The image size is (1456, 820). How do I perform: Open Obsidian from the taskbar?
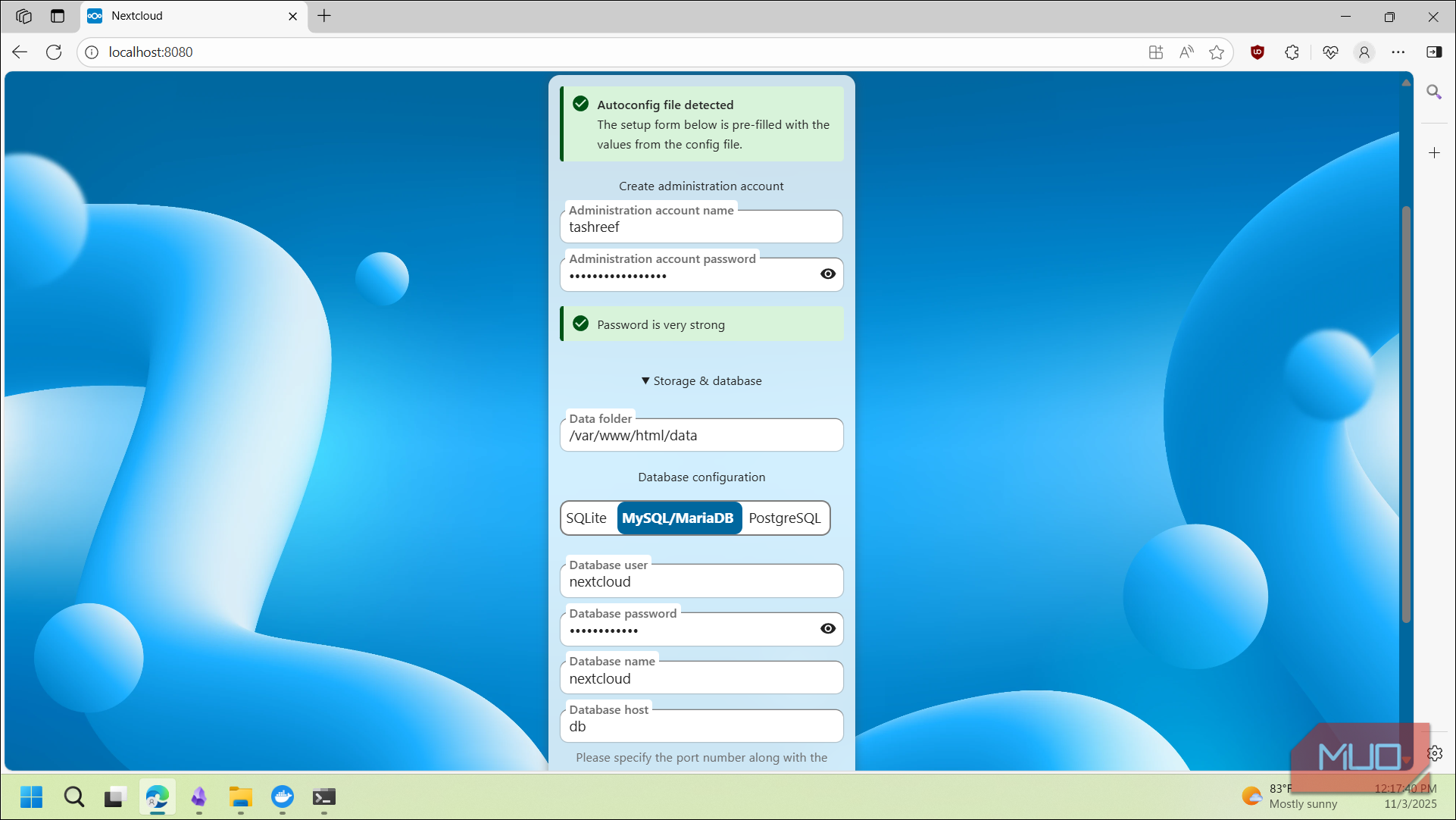pyautogui.click(x=198, y=797)
